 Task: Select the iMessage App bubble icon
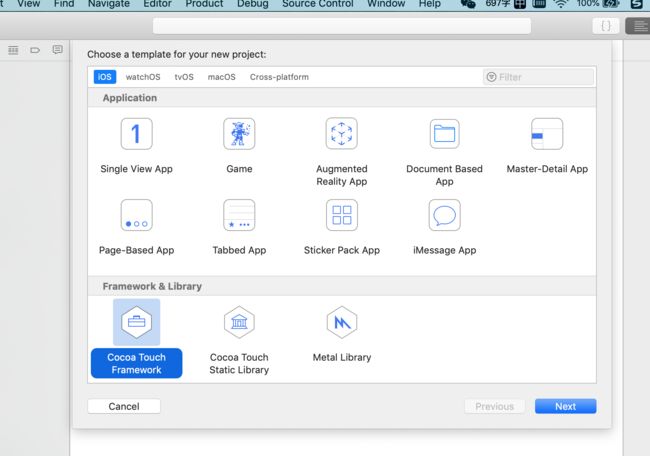(444, 215)
